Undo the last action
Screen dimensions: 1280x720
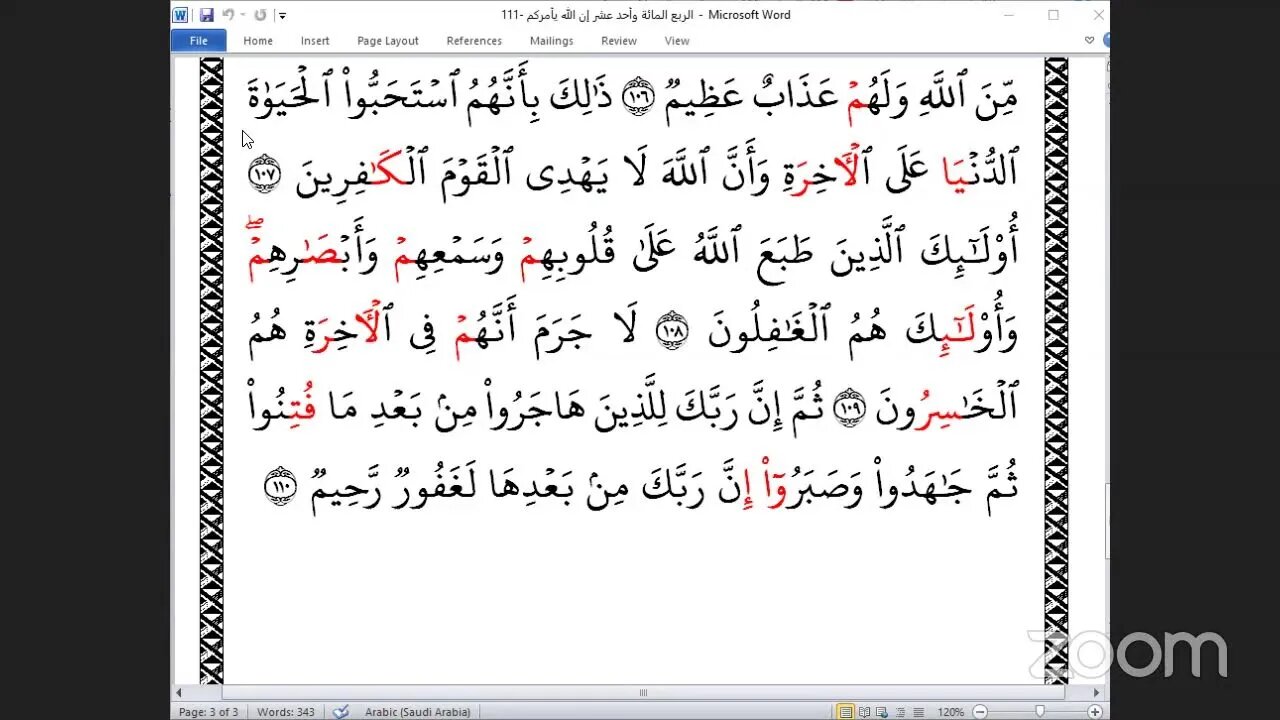(228, 15)
